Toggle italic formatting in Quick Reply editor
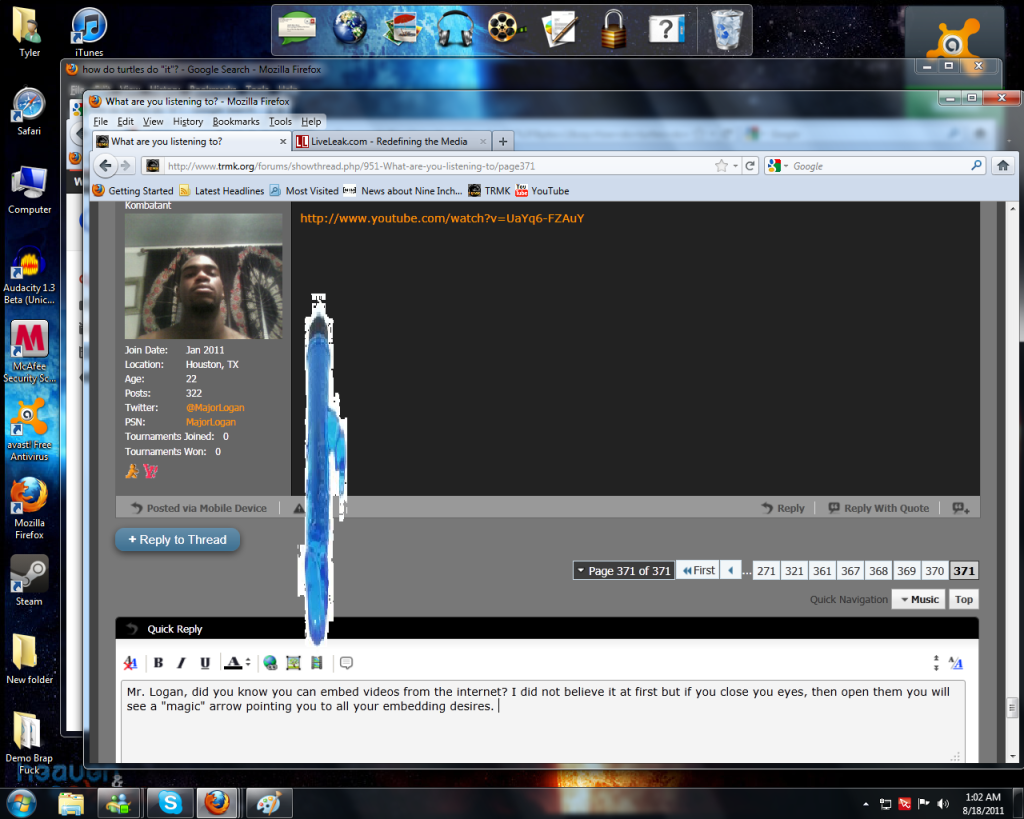This screenshot has width=1024, height=819. pos(182,663)
